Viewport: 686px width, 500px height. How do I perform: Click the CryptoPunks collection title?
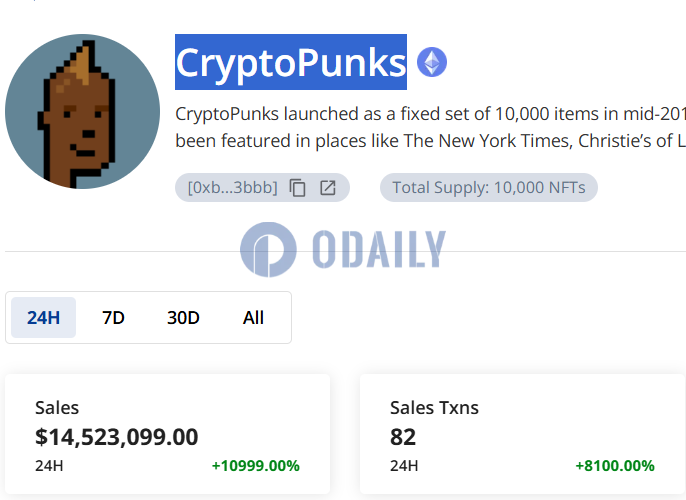291,62
